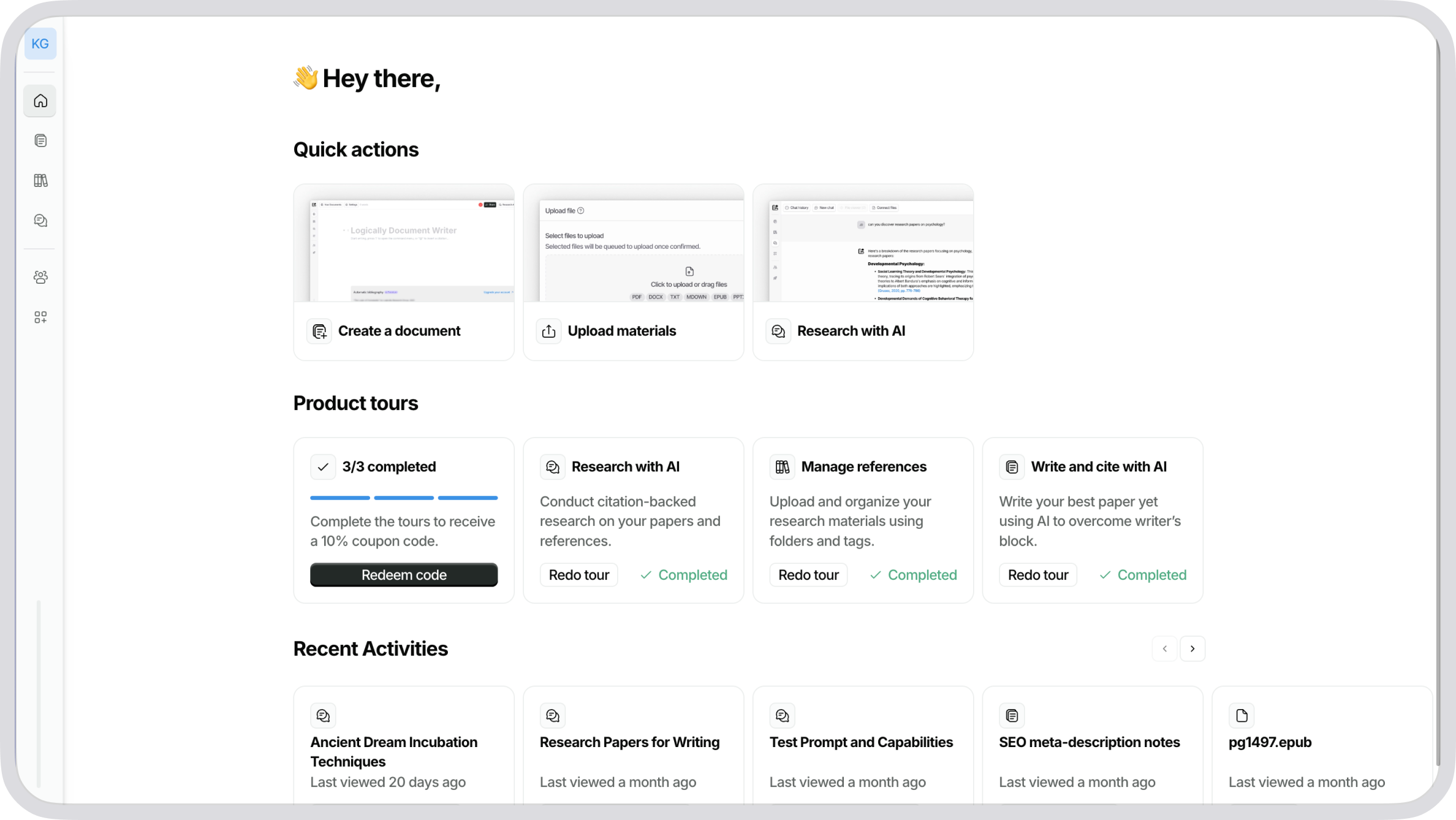Open SEO meta-description notes title
The height and width of the screenshot is (820, 1456).
(x=1089, y=742)
